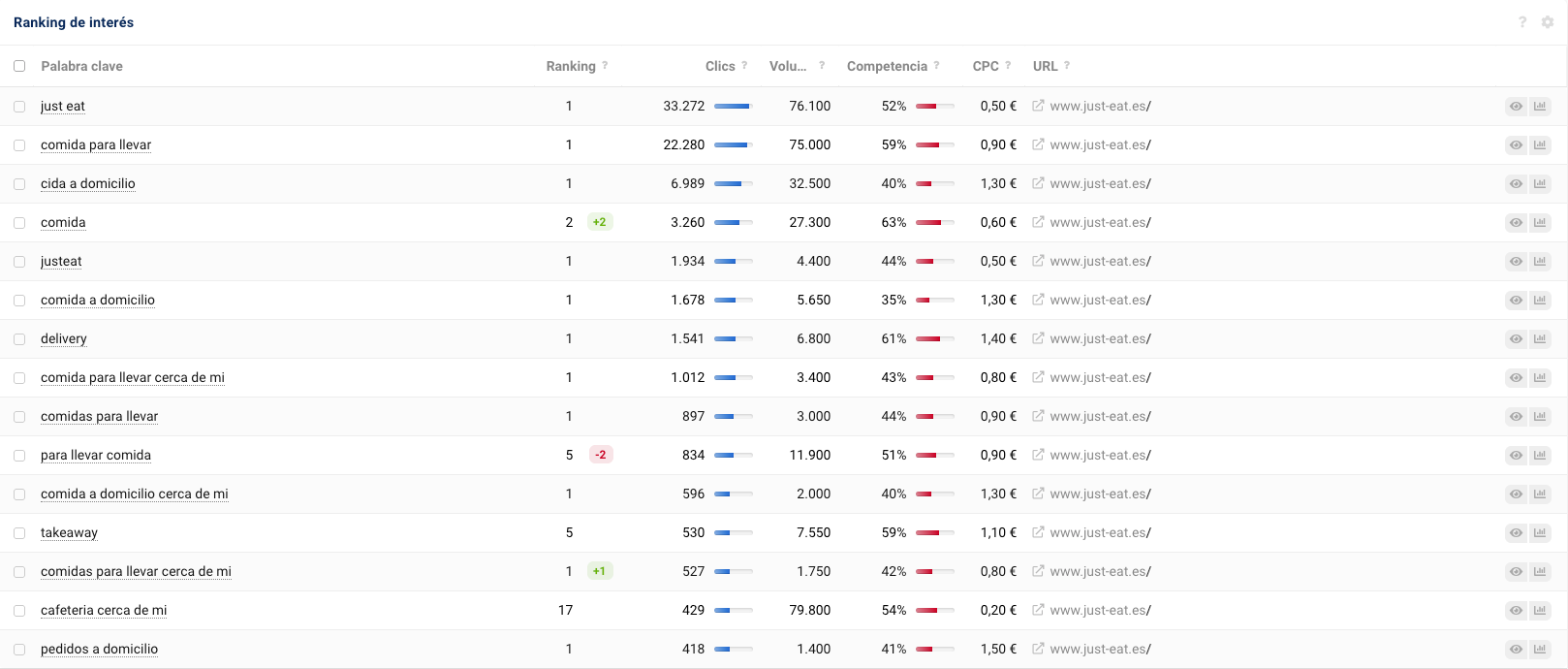Check the select-all checkbox in the table header

(19, 65)
